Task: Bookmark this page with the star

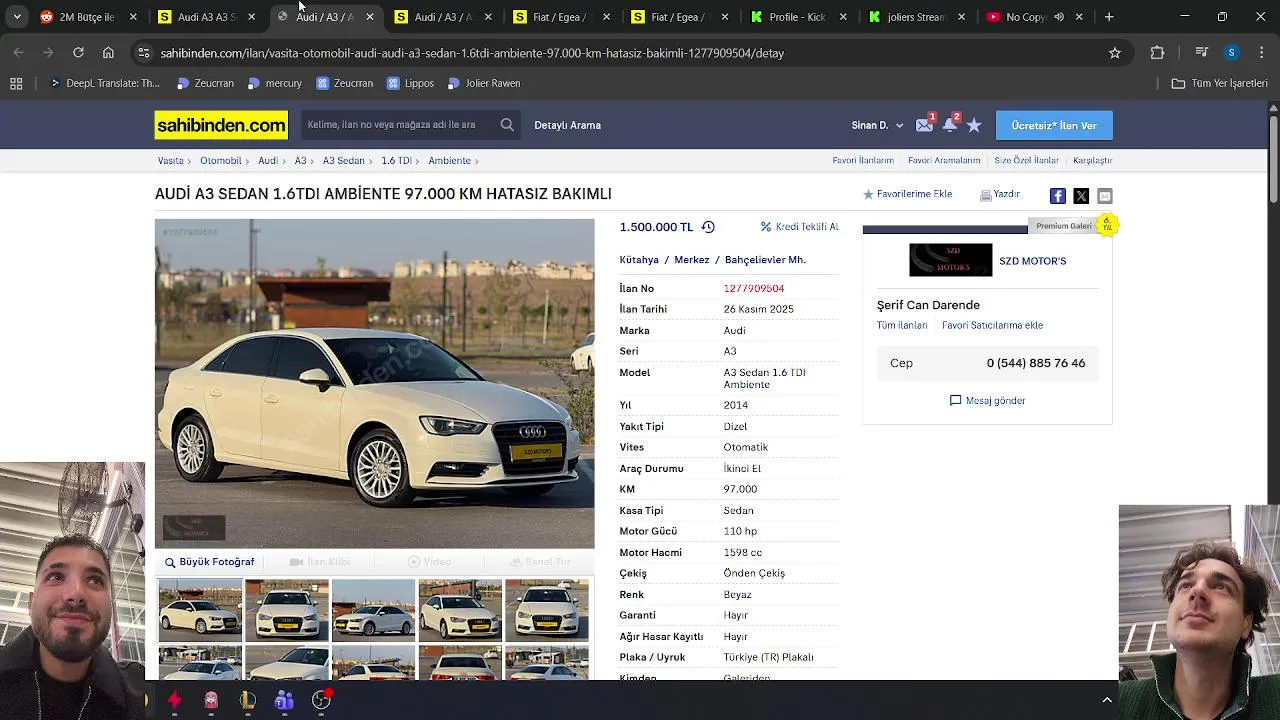Action: coord(1115,53)
